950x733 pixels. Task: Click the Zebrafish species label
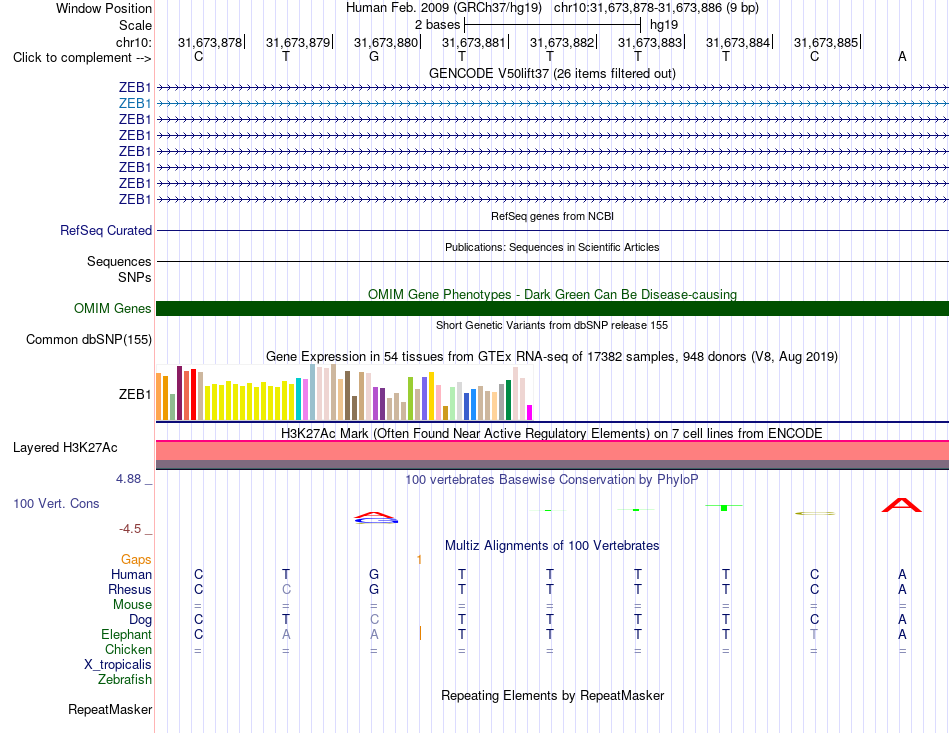[125, 680]
